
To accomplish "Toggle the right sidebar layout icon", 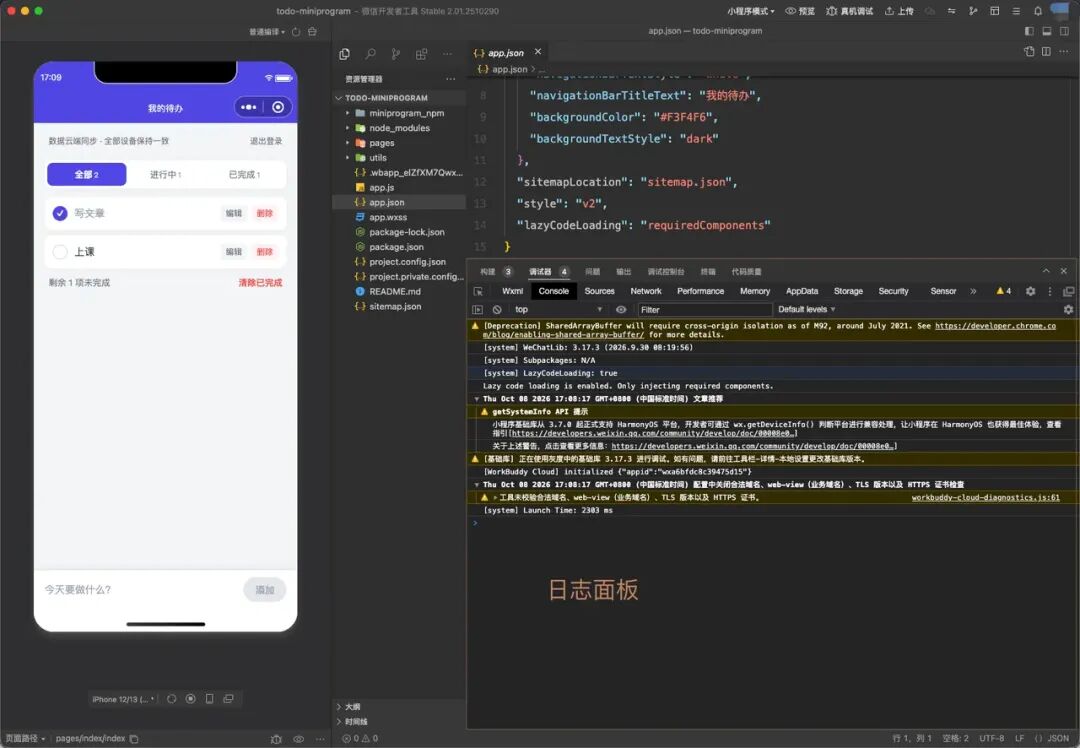I will pyautogui.click(x=1064, y=31).
